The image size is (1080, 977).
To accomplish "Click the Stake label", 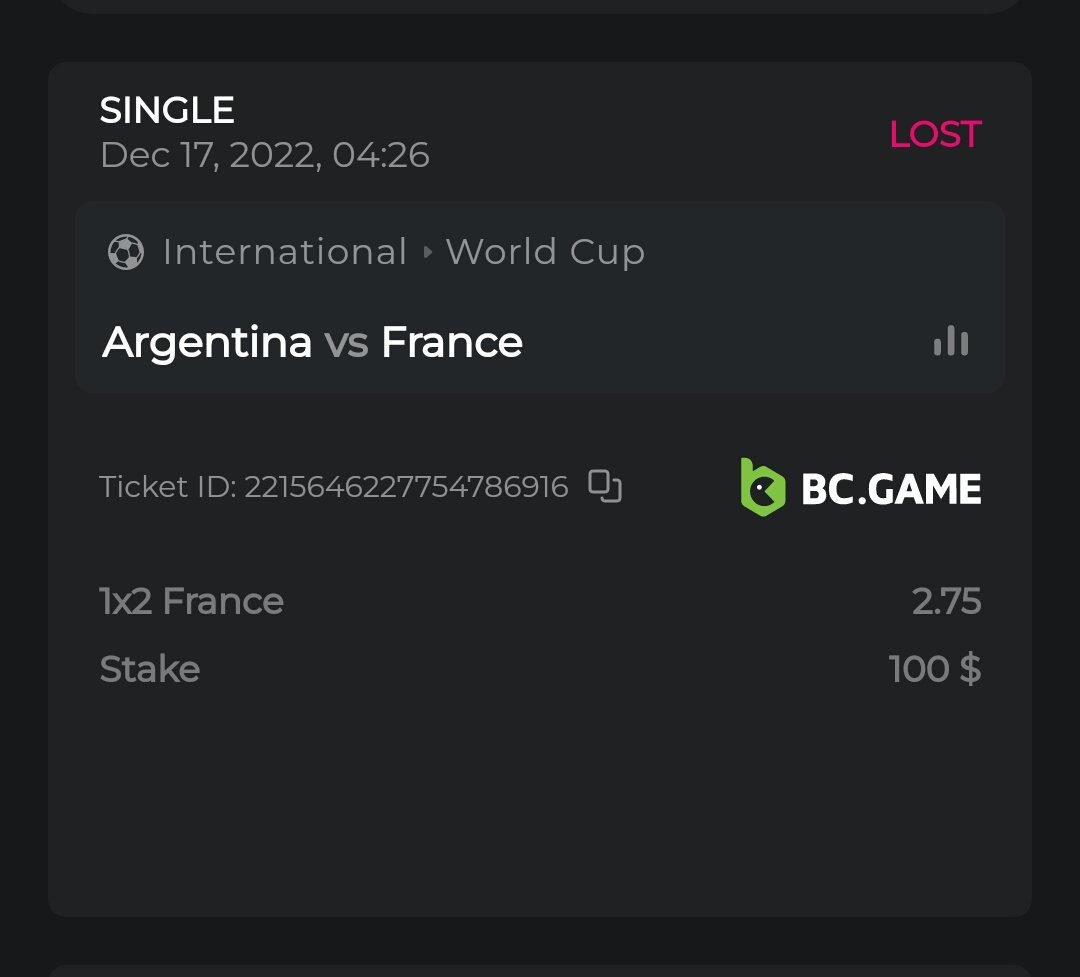I will pyautogui.click(x=150, y=669).
